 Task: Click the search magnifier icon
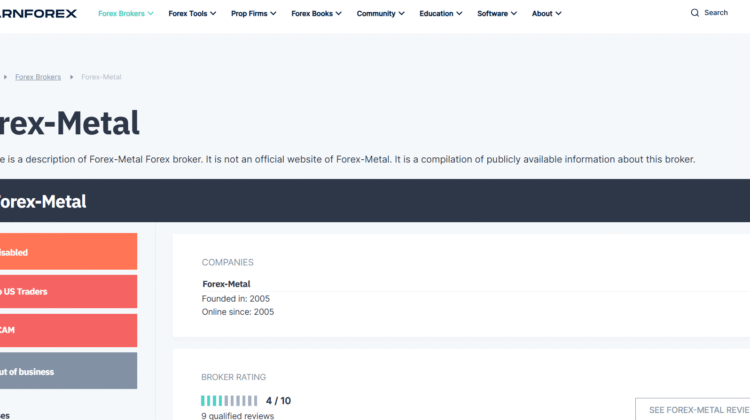[695, 13]
